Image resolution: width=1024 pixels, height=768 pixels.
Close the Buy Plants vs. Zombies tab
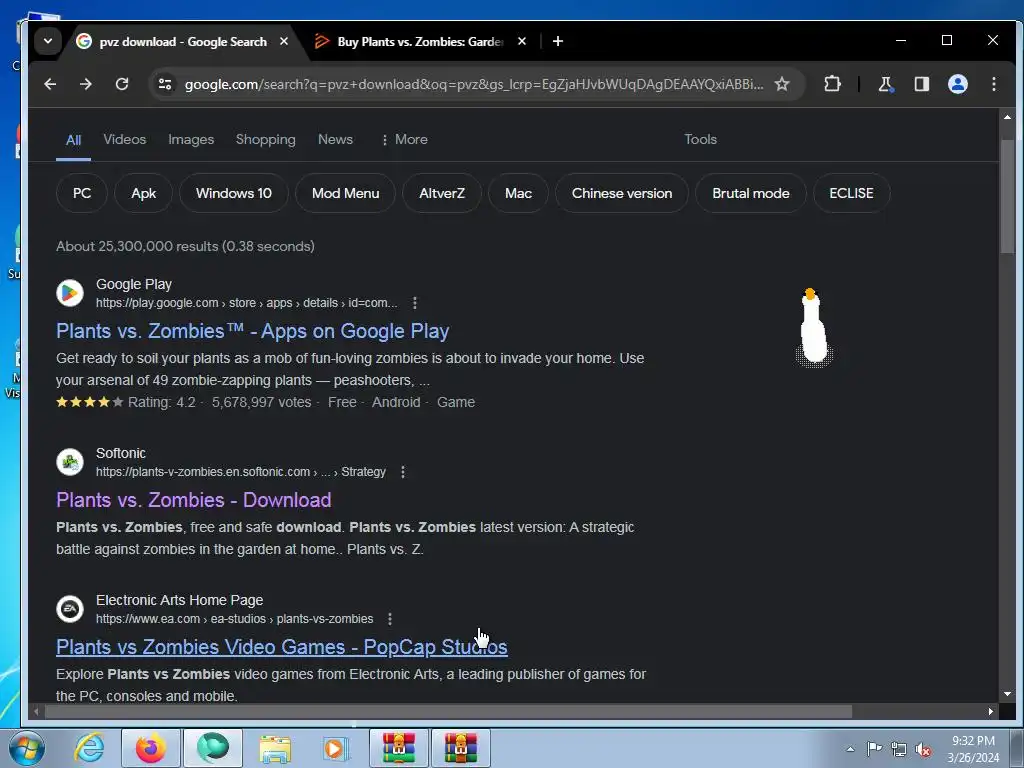522,41
